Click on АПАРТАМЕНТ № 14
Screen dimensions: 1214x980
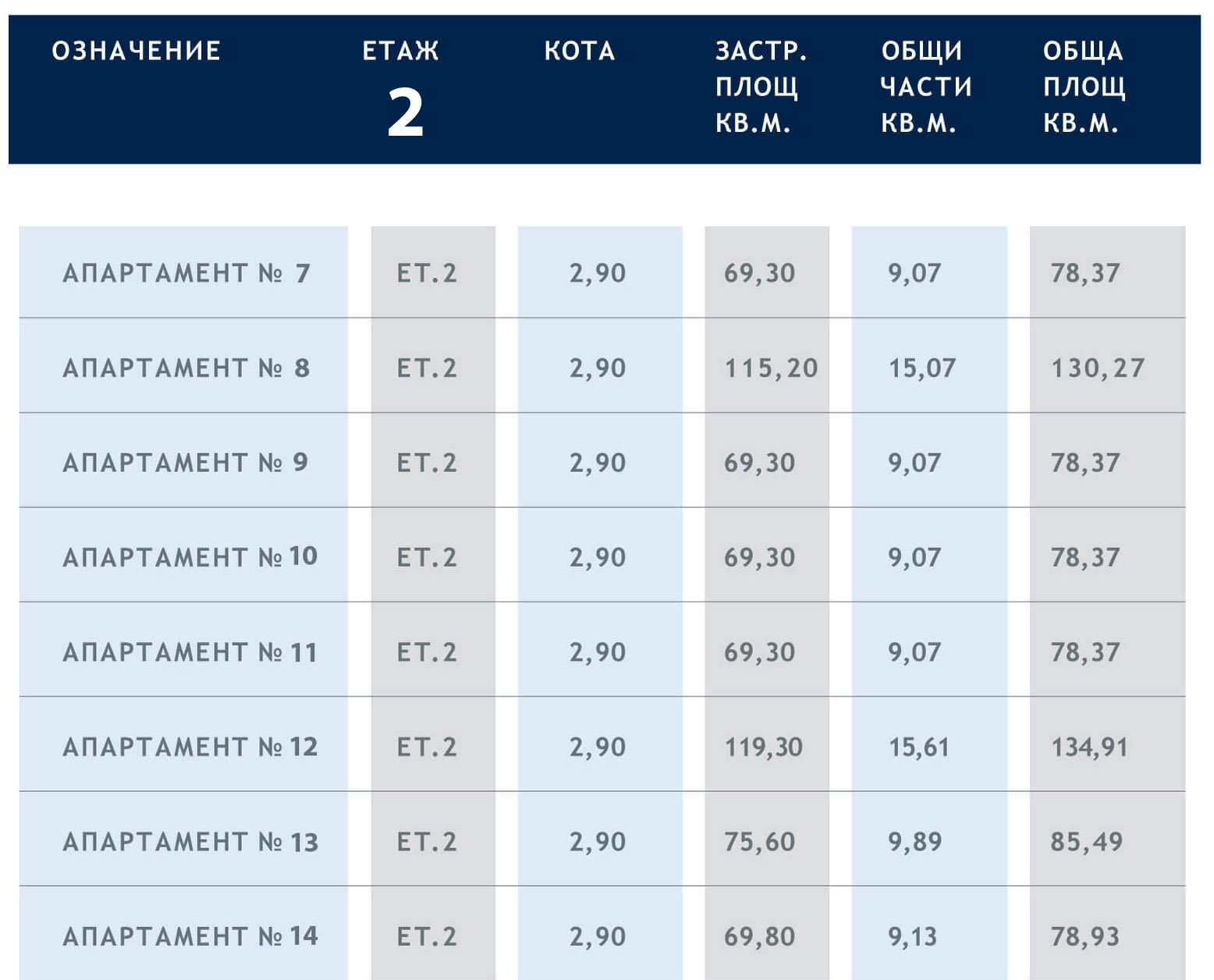pyautogui.click(x=190, y=936)
